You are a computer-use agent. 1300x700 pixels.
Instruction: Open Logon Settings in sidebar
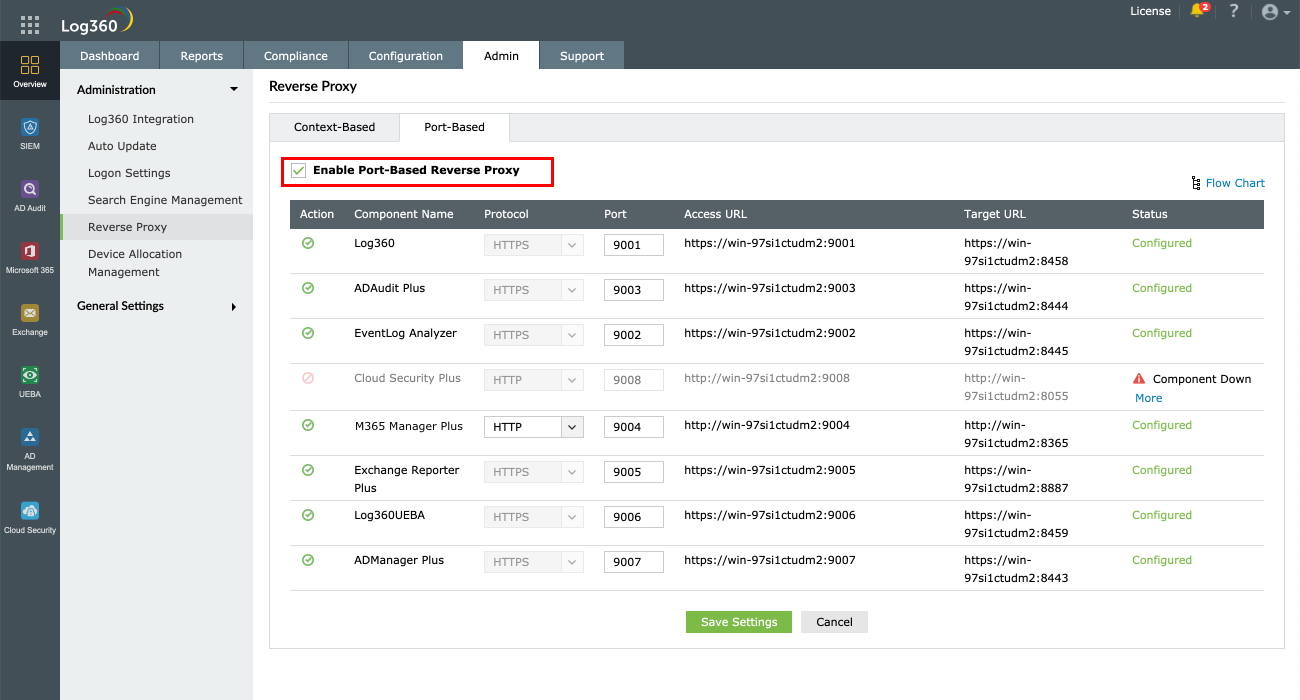pos(129,173)
